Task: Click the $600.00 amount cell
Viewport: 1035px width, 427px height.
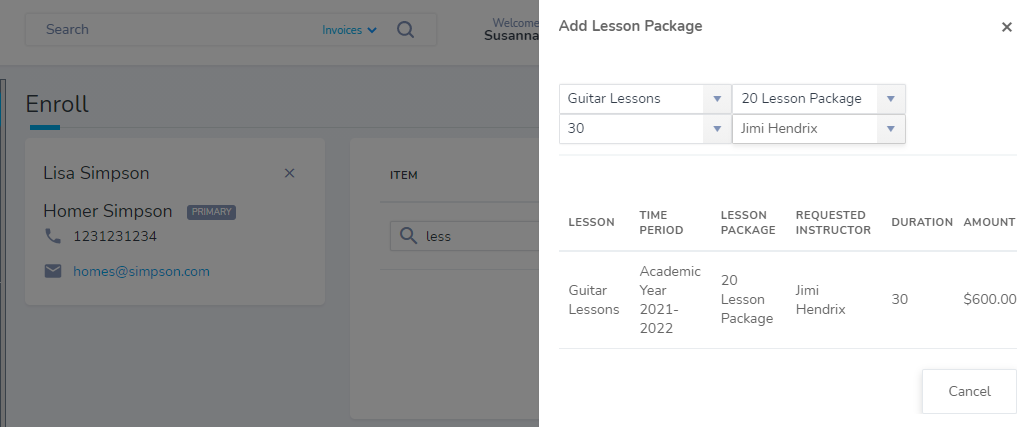Action: tap(989, 300)
